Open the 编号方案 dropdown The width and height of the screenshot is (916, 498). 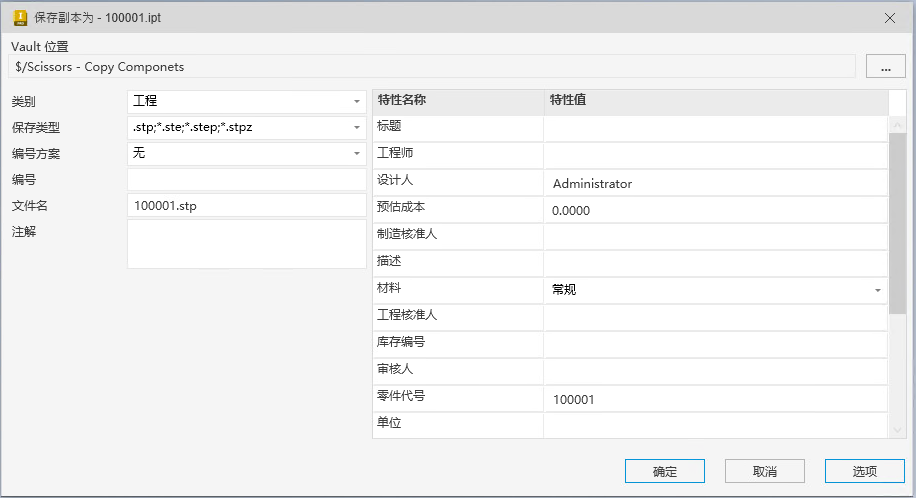(357, 153)
